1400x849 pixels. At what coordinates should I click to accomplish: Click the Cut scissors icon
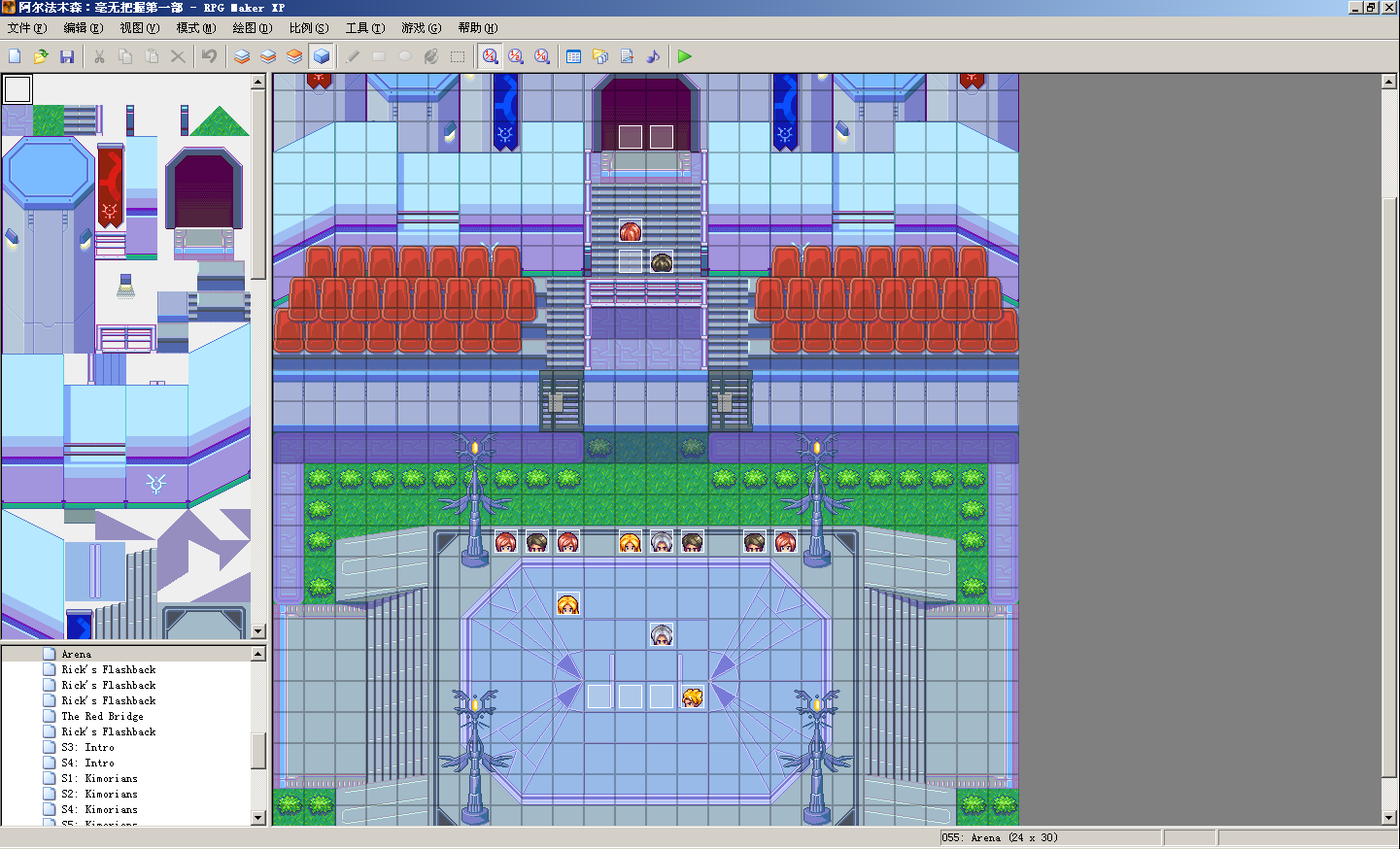pos(99,56)
